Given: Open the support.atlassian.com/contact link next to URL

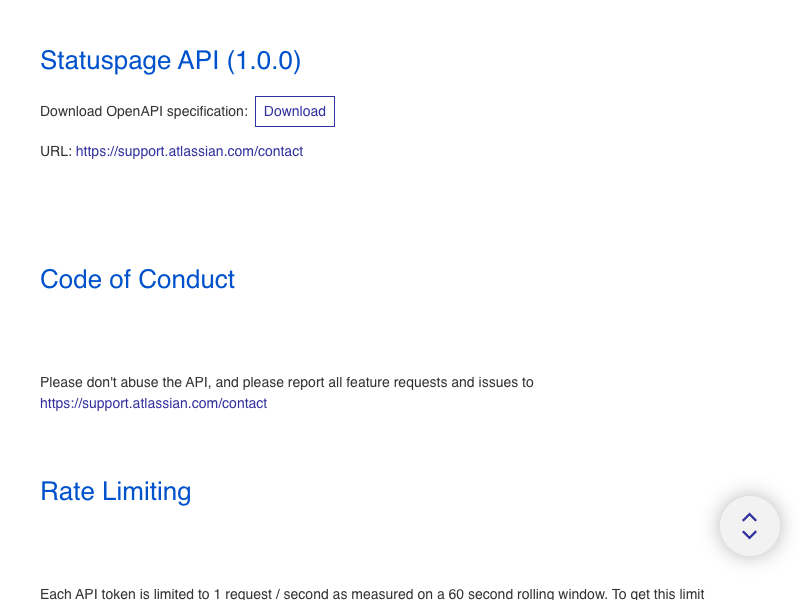Looking at the screenshot, I should (189, 152).
